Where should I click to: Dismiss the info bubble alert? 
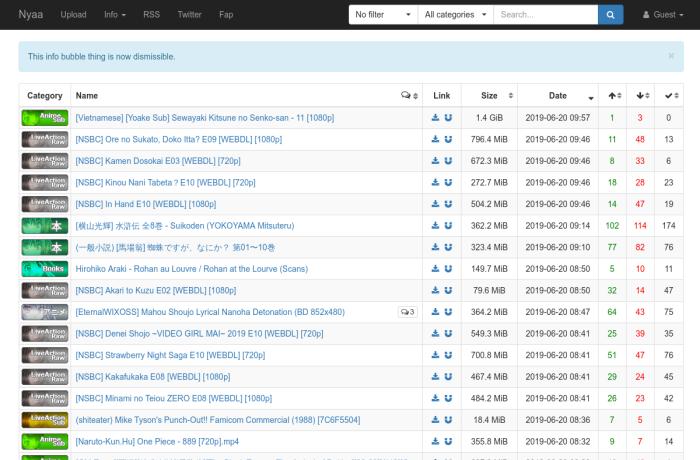tap(671, 56)
